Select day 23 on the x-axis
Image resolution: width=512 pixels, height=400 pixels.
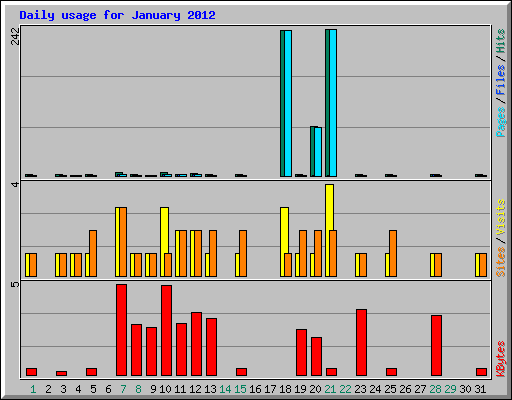click(360, 389)
